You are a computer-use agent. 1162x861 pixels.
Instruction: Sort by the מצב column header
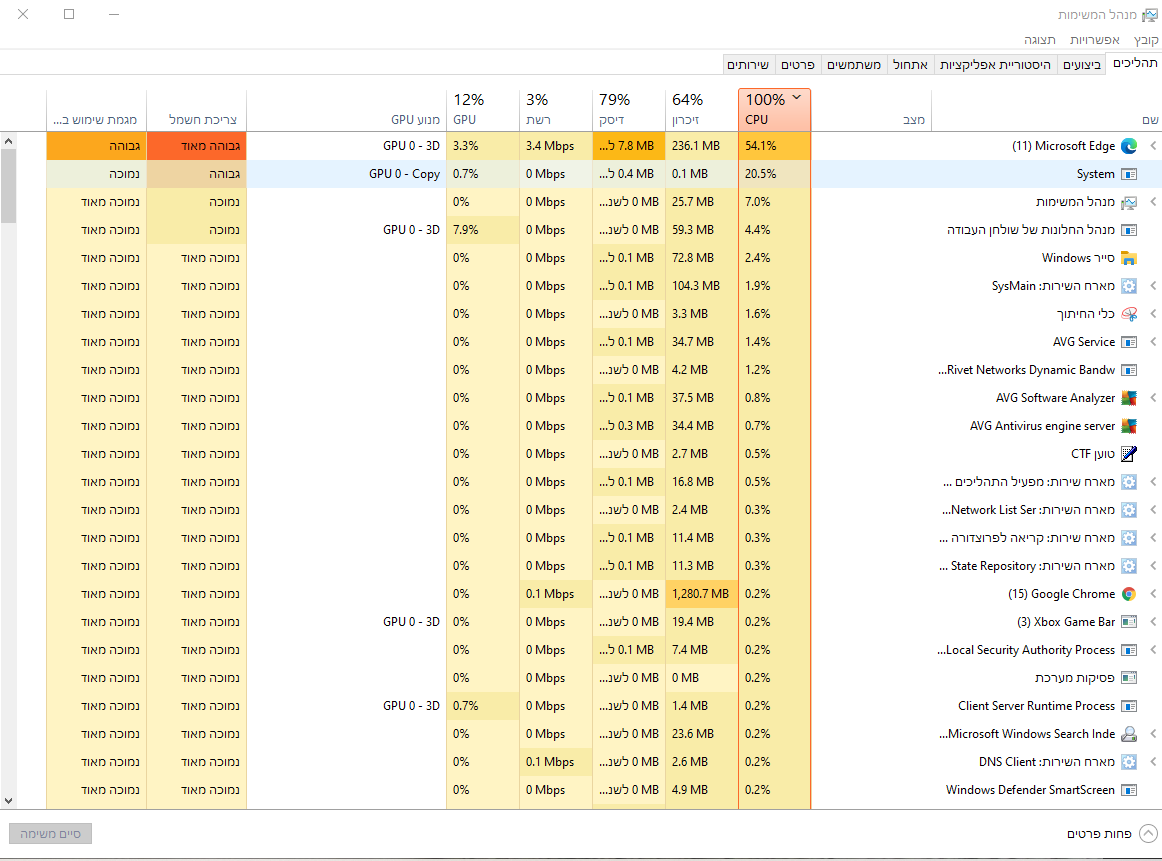click(x=871, y=110)
